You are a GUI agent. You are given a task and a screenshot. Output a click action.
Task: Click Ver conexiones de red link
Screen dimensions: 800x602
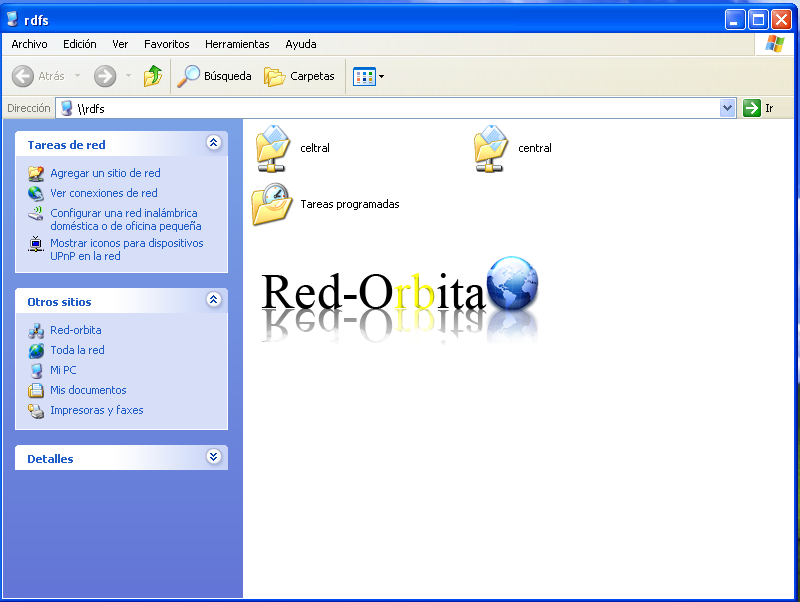click(x=104, y=193)
